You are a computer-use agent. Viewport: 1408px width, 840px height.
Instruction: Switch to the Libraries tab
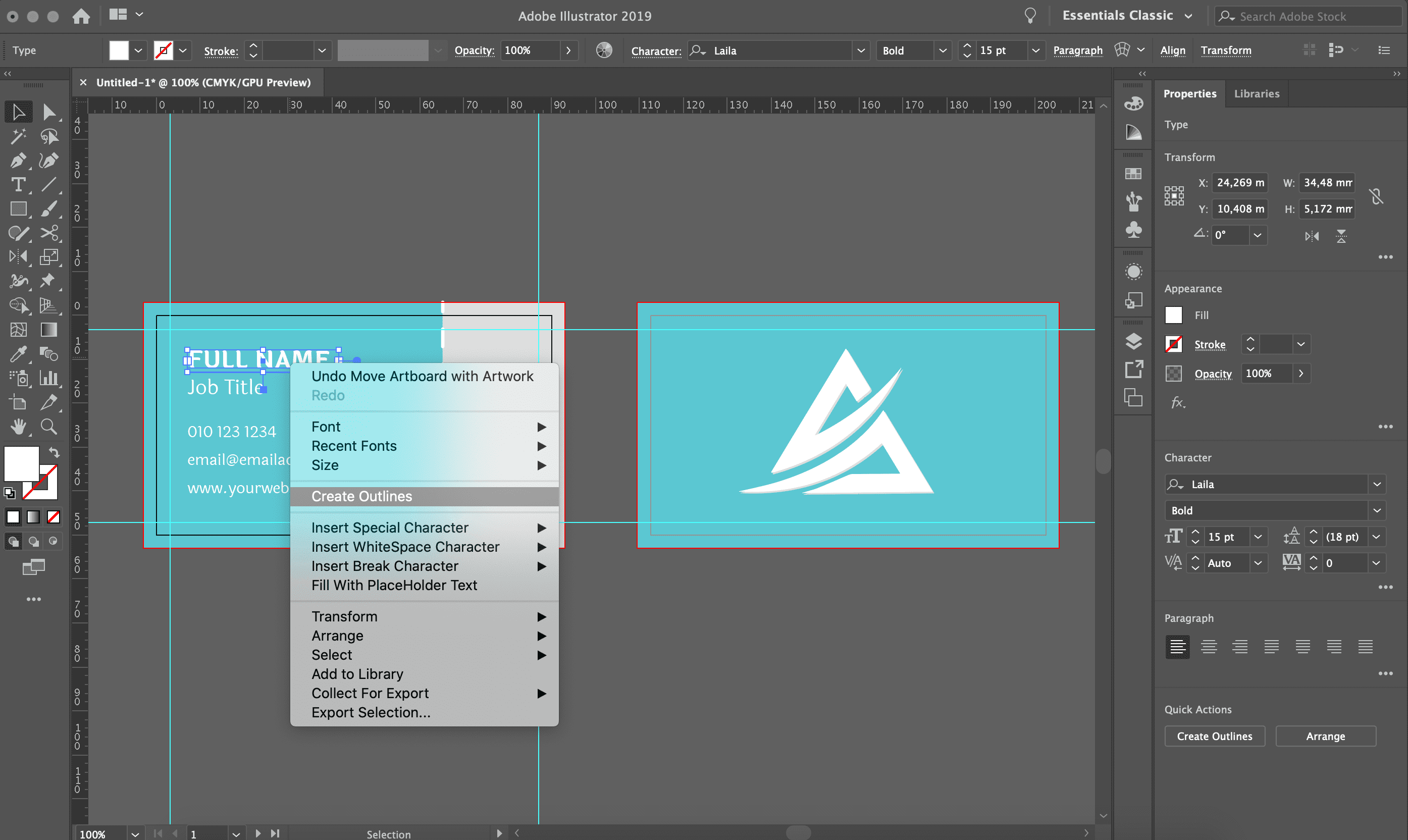point(1257,93)
